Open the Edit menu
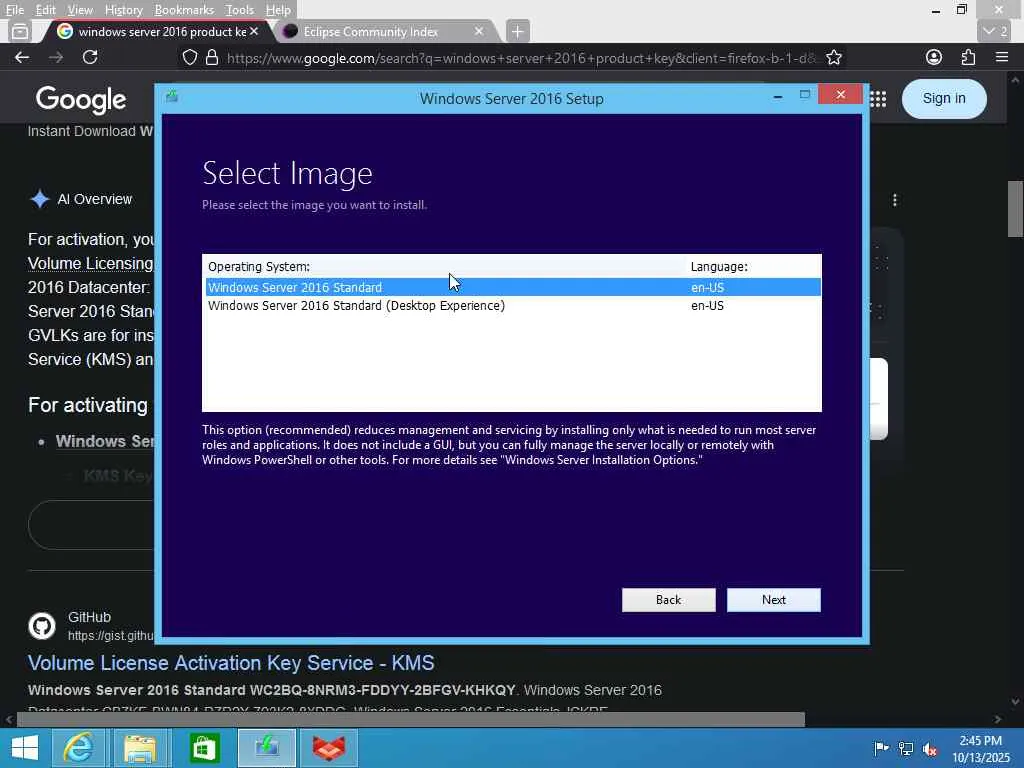1024x768 pixels. pyautogui.click(x=45, y=10)
